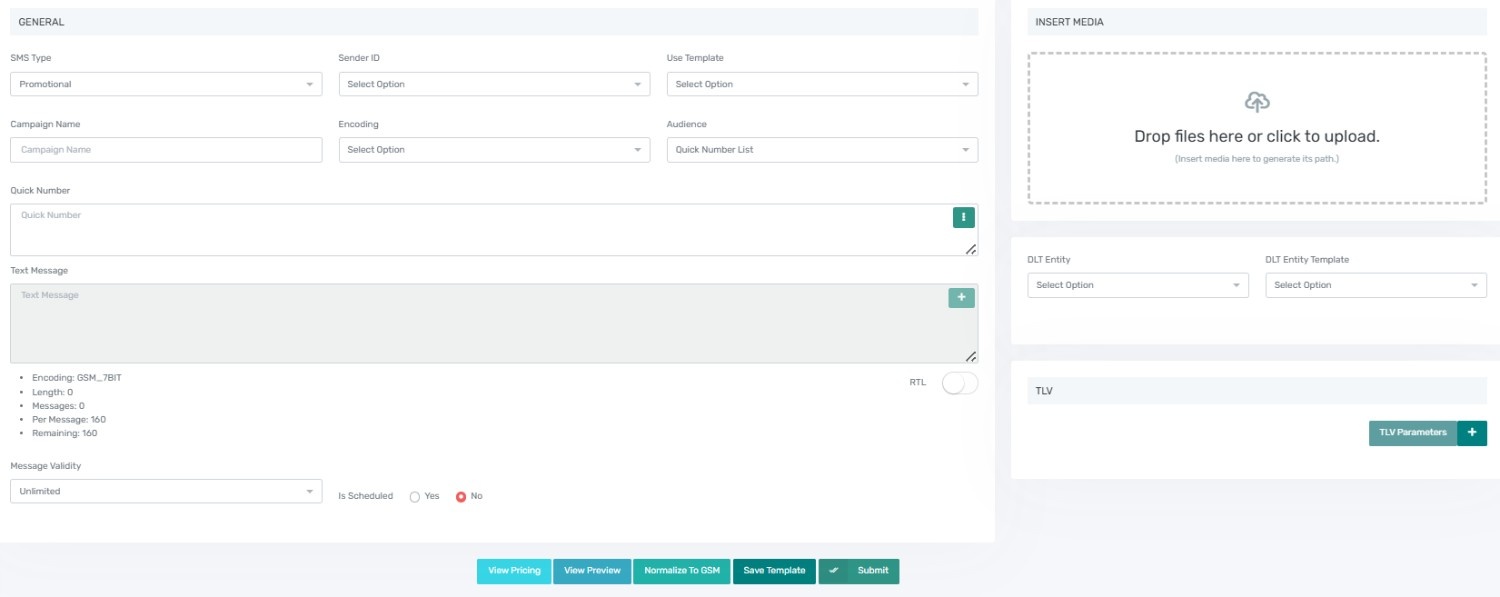Open the Encoding dropdown
Viewport: 1500px width, 597px height.
tap(494, 149)
